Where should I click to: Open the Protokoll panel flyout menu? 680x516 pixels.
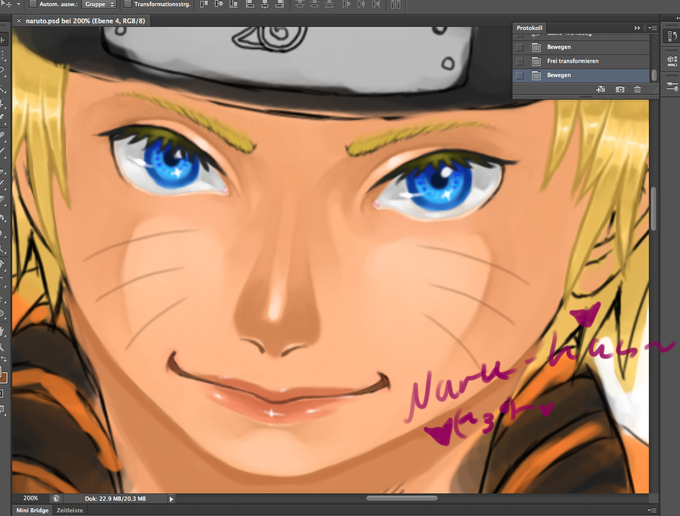point(652,28)
